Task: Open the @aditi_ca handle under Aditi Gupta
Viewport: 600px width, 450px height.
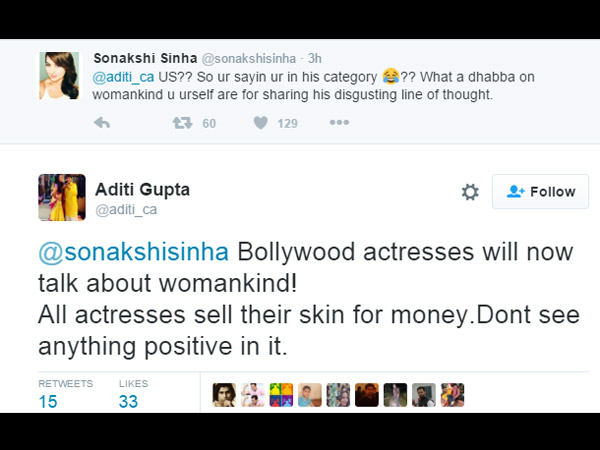Action: [x=126, y=209]
